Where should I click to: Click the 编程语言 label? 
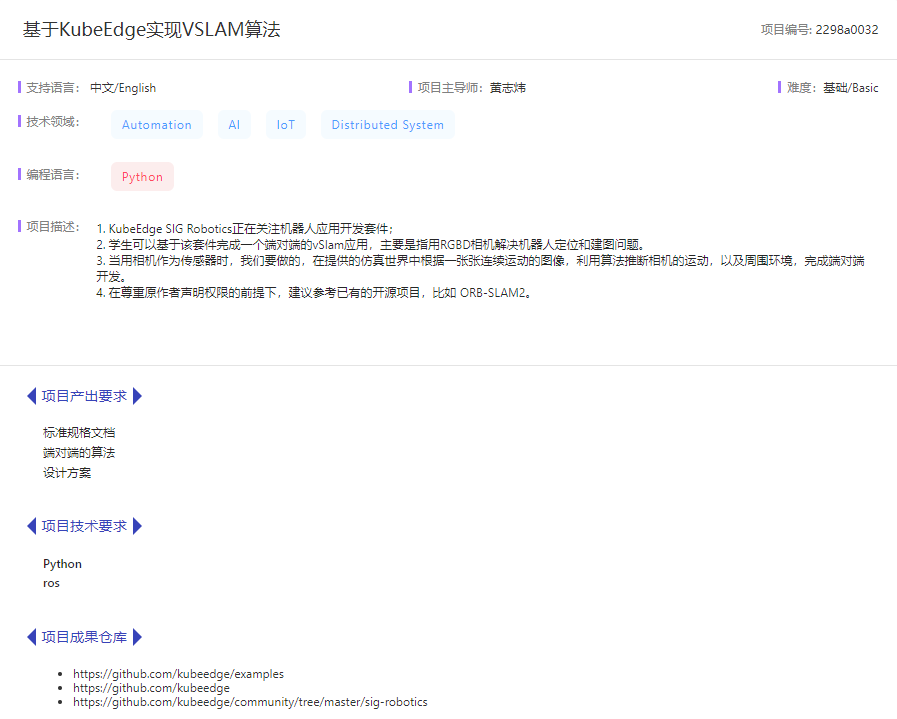53,174
